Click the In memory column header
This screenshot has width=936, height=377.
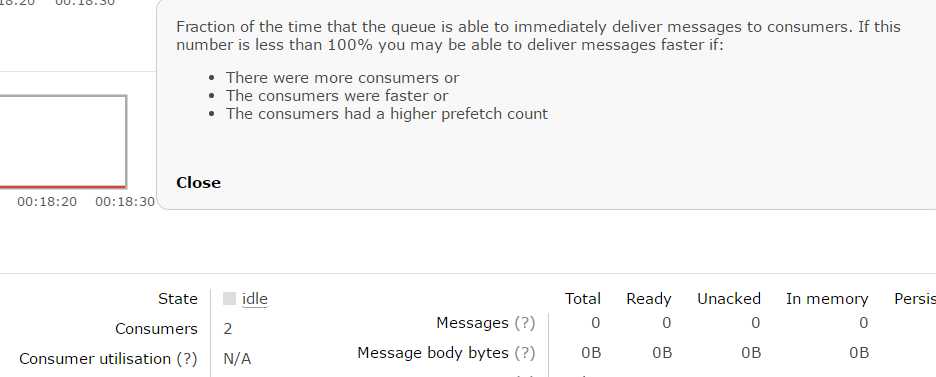pyautogui.click(x=827, y=299)
